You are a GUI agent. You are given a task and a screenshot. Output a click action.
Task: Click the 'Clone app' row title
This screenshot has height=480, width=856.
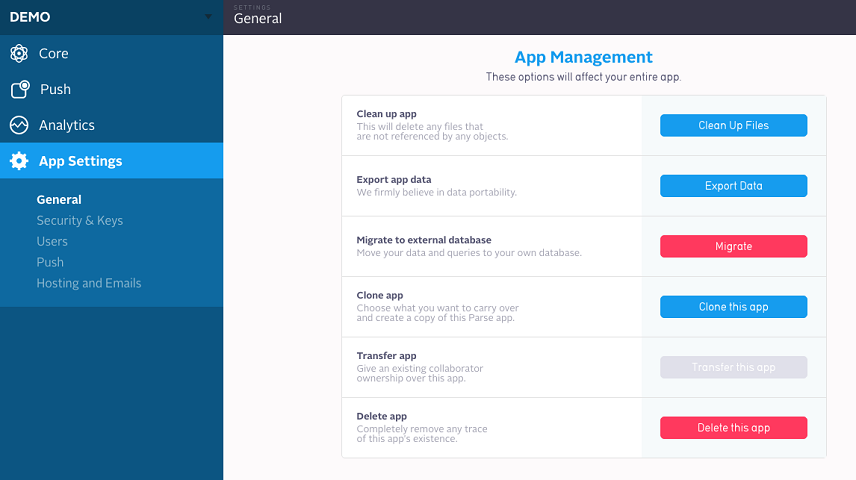pos(380,295)
